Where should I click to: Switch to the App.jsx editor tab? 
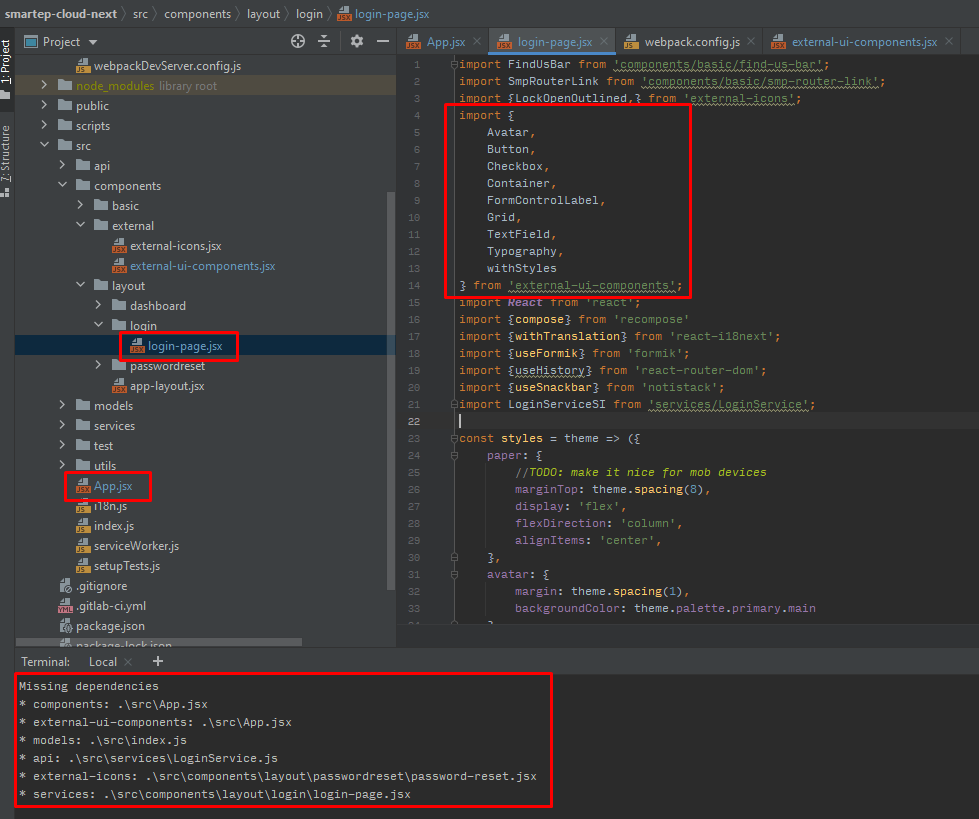pyautogui.click(x=445, y=42)
